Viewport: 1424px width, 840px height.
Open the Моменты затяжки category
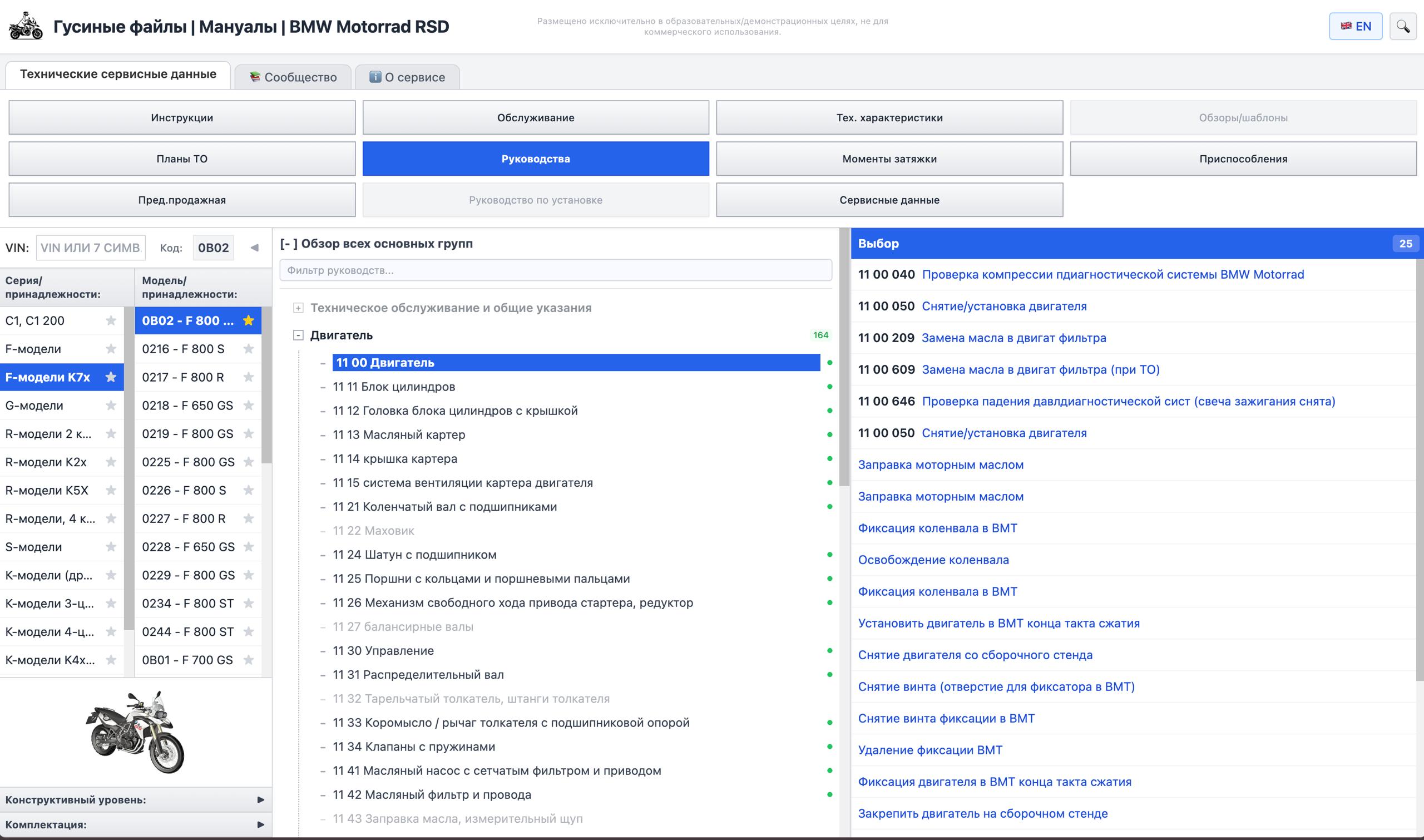click(889, 159)
